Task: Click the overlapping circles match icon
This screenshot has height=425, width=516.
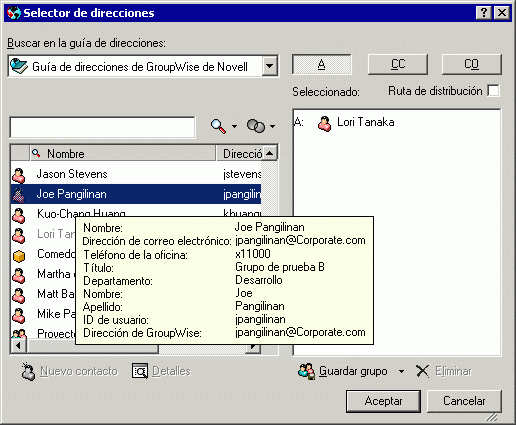Action: click(x=256, y=126)
